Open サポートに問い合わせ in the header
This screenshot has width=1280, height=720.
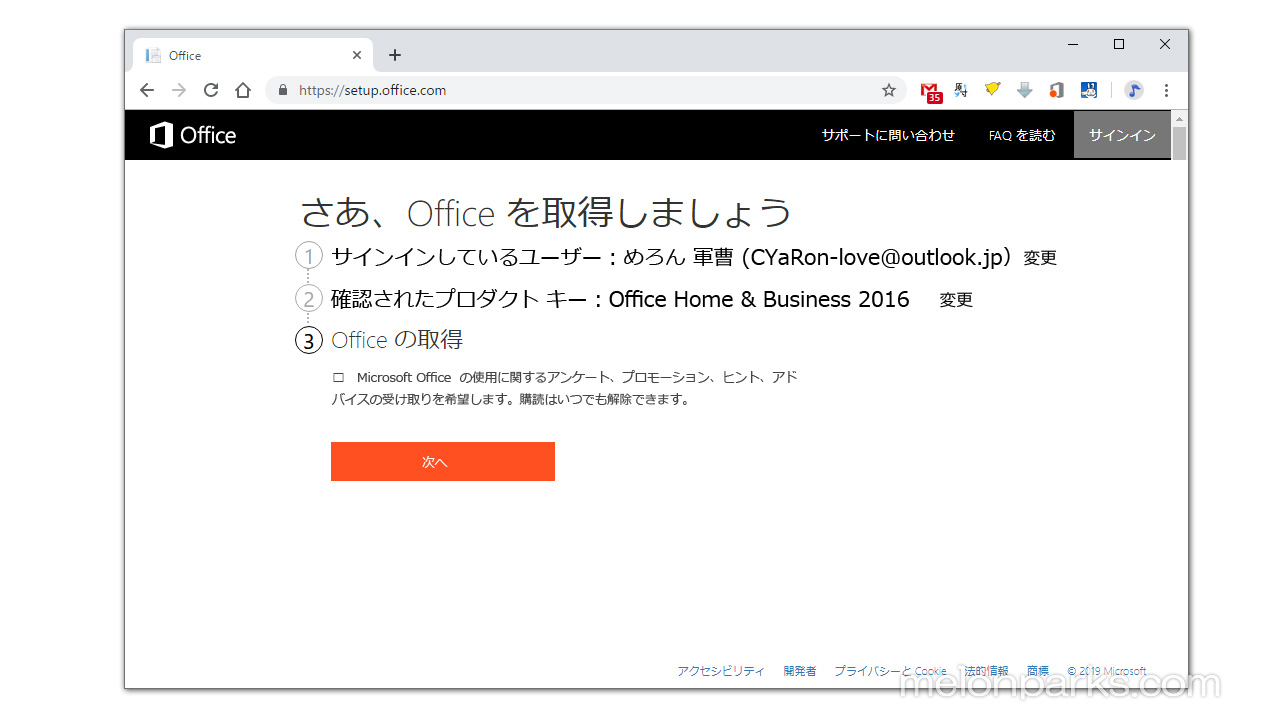888,135
